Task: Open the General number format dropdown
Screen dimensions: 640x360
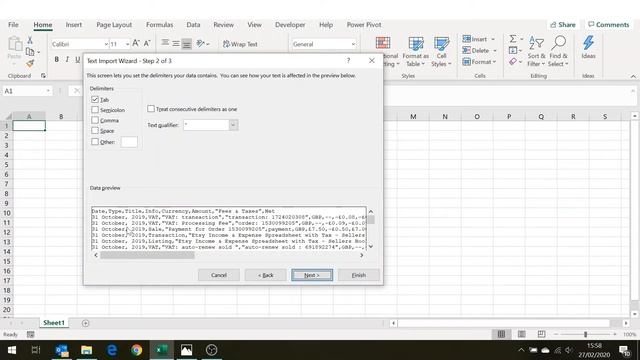Action: click(353, 44)
